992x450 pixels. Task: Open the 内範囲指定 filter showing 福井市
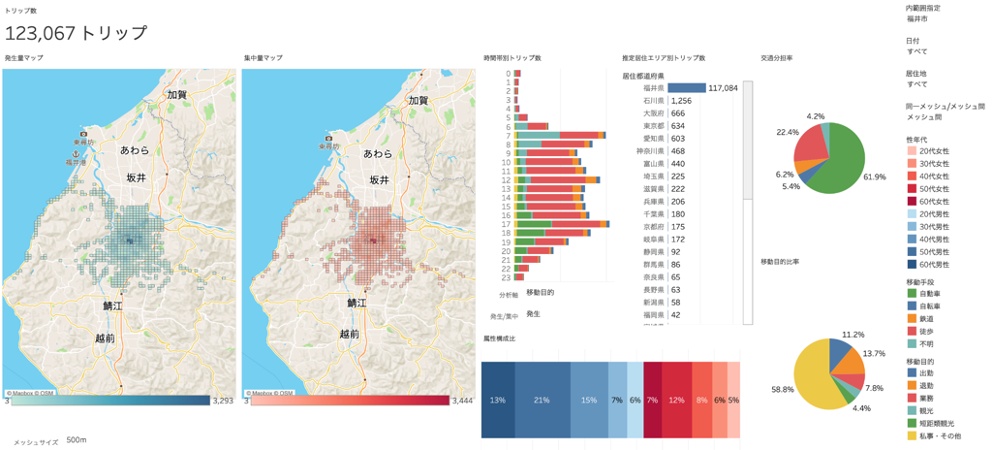coord(916,19)
